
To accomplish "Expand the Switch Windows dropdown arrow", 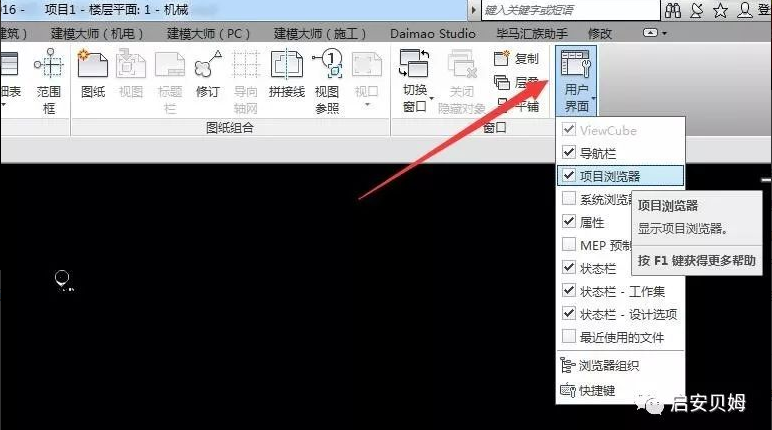I will [431, 99].
